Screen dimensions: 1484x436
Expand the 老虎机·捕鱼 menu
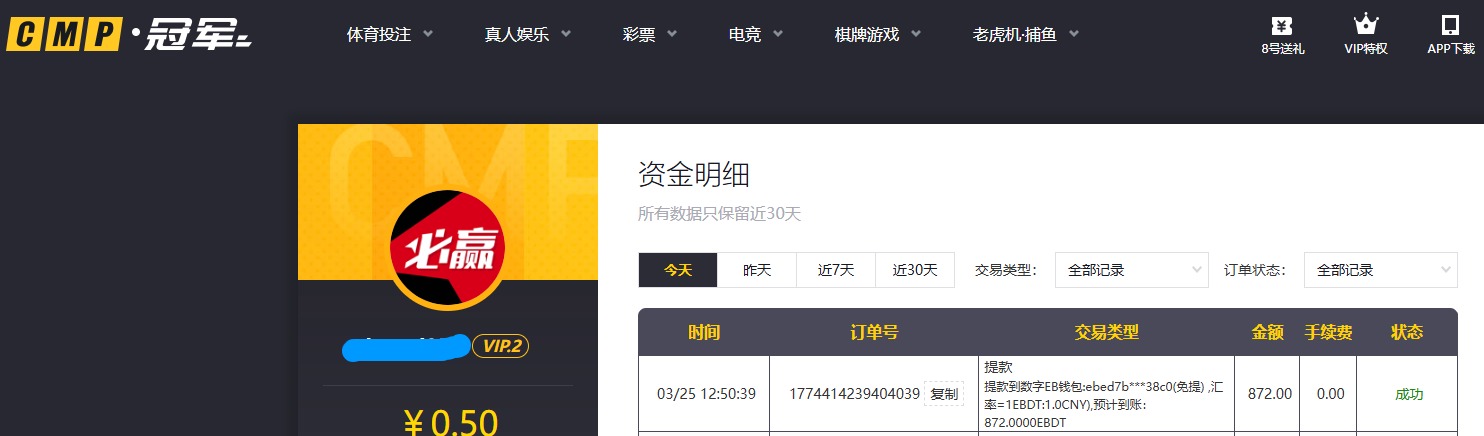pyautogui.click(x=1026, y=34)
